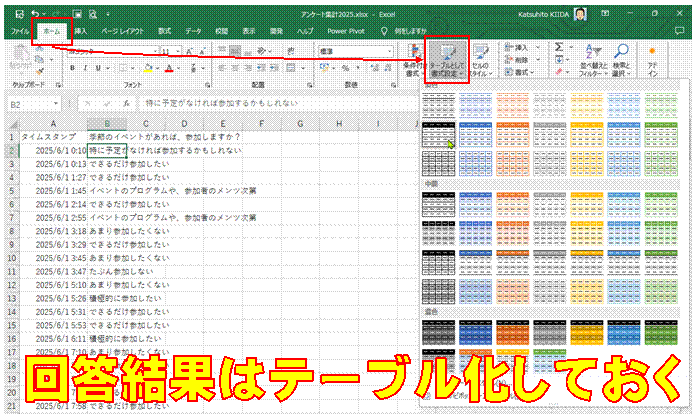Open the Name Box dropdown arrow

[56, 103]
